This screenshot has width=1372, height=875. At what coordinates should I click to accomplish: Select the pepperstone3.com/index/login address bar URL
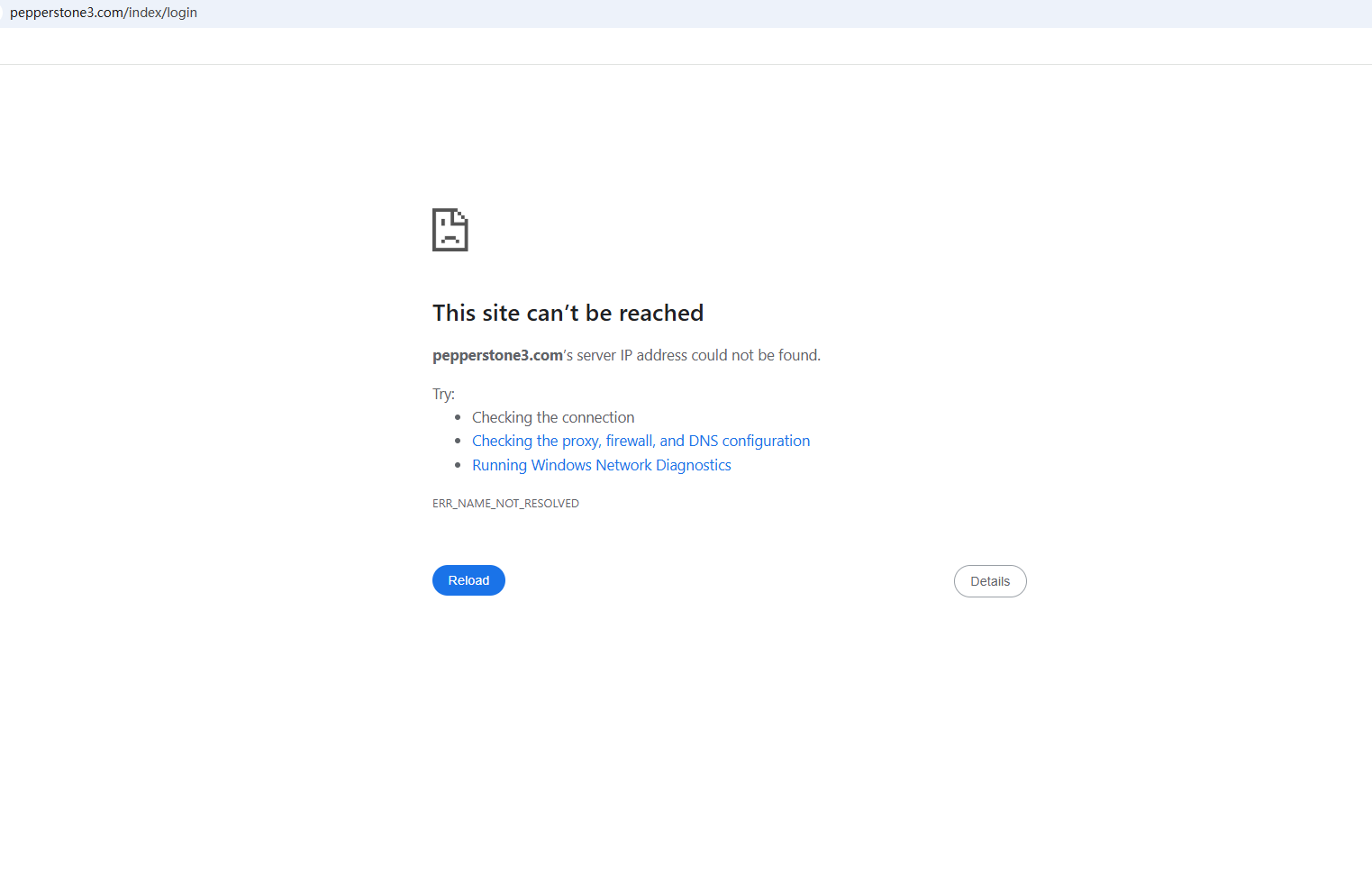(104, 13)
